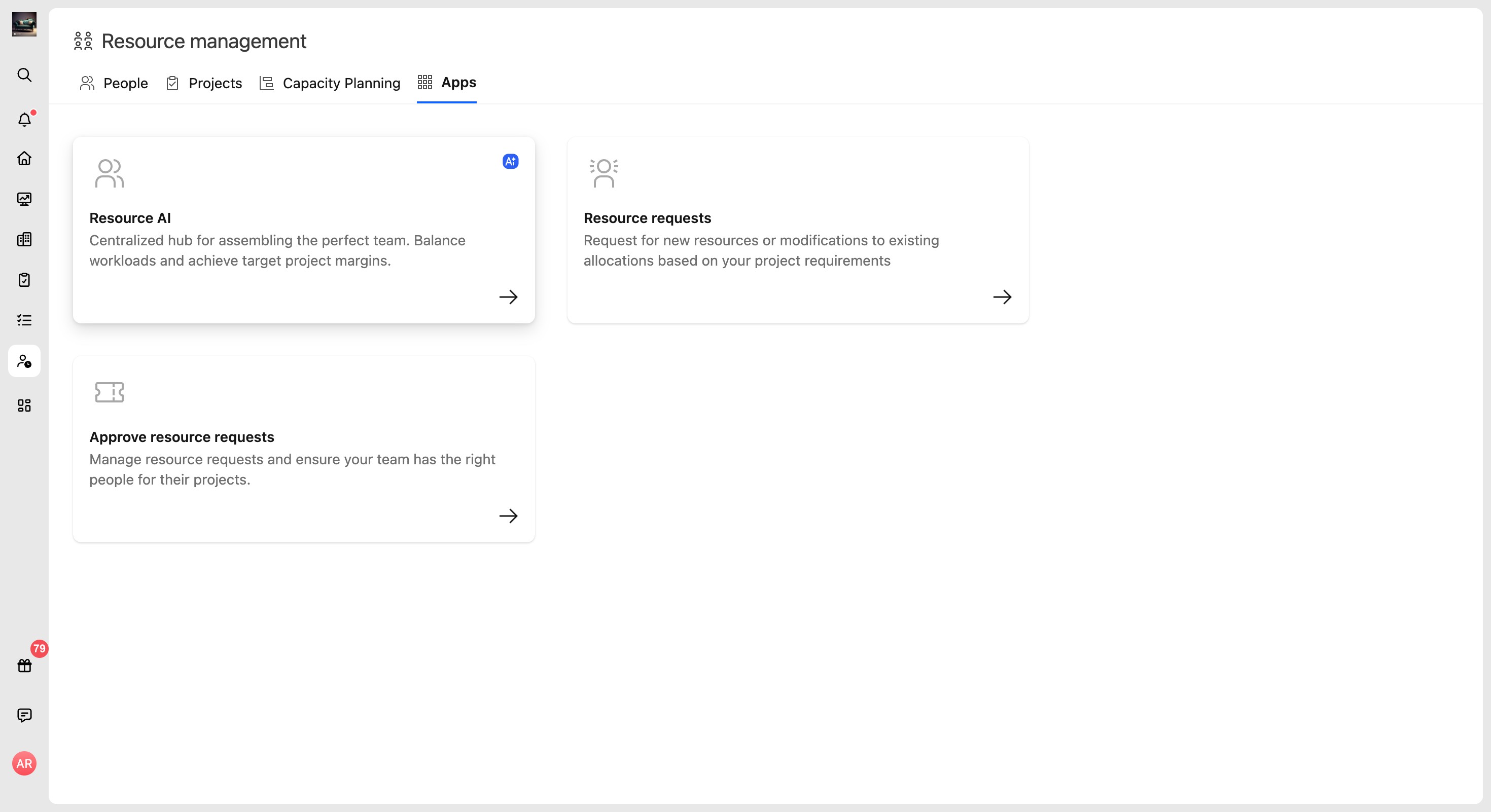The width and height of the screenshot is (1491, 812).
Task: Open the building sidebar icon
Action: tap(24, 239)
